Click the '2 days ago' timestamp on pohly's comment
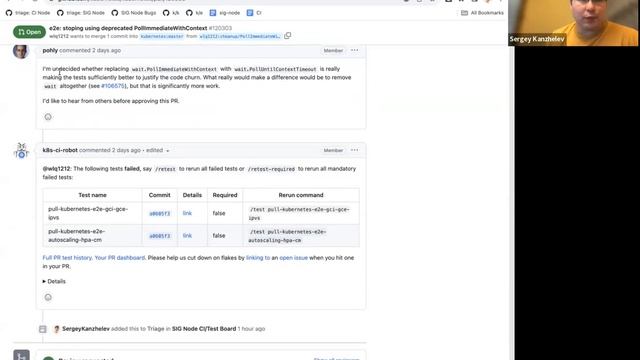Viewport: 640px width, 360px height. click(x=107, y=50)
